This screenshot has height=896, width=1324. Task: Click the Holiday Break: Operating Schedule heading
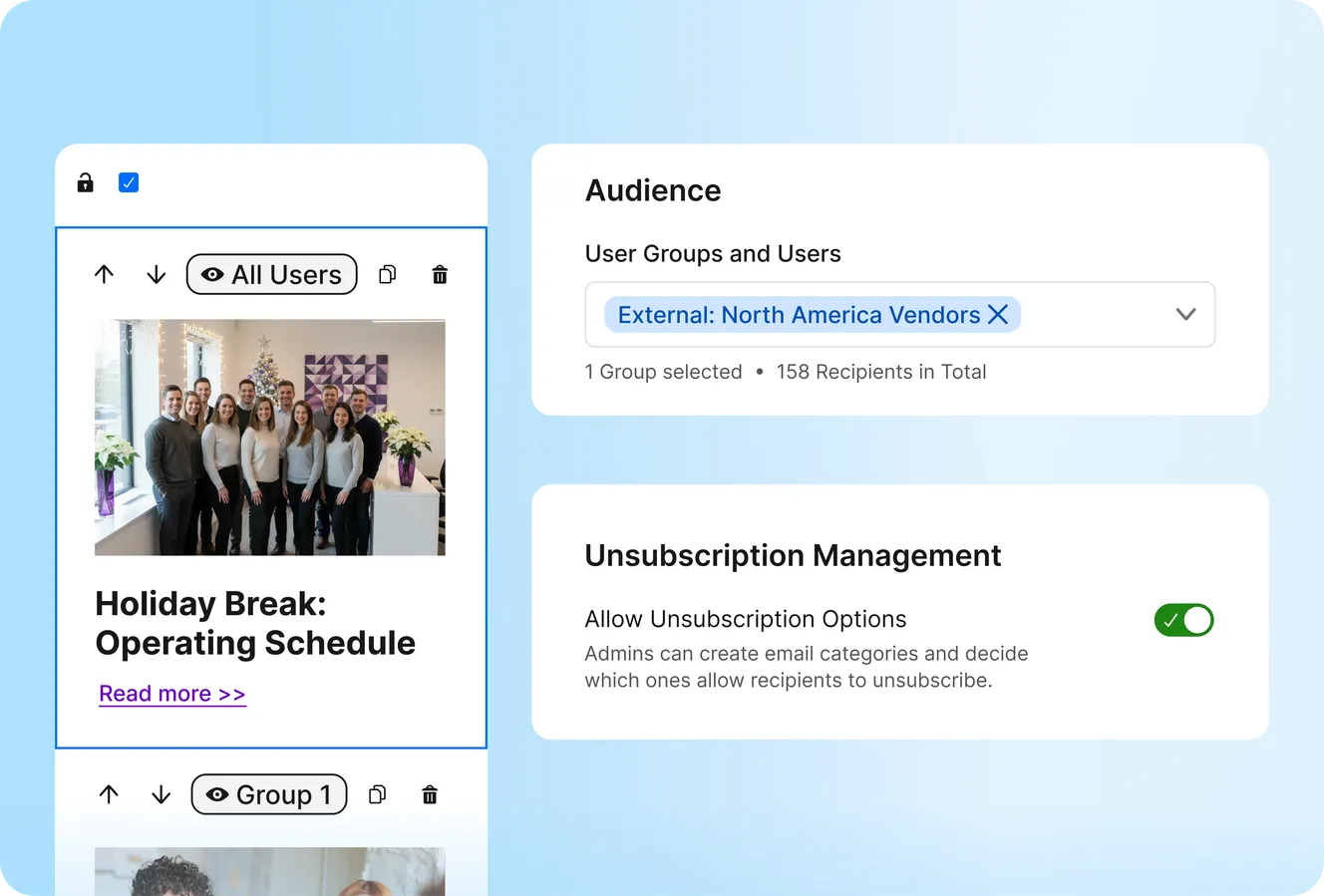(255, 623)
